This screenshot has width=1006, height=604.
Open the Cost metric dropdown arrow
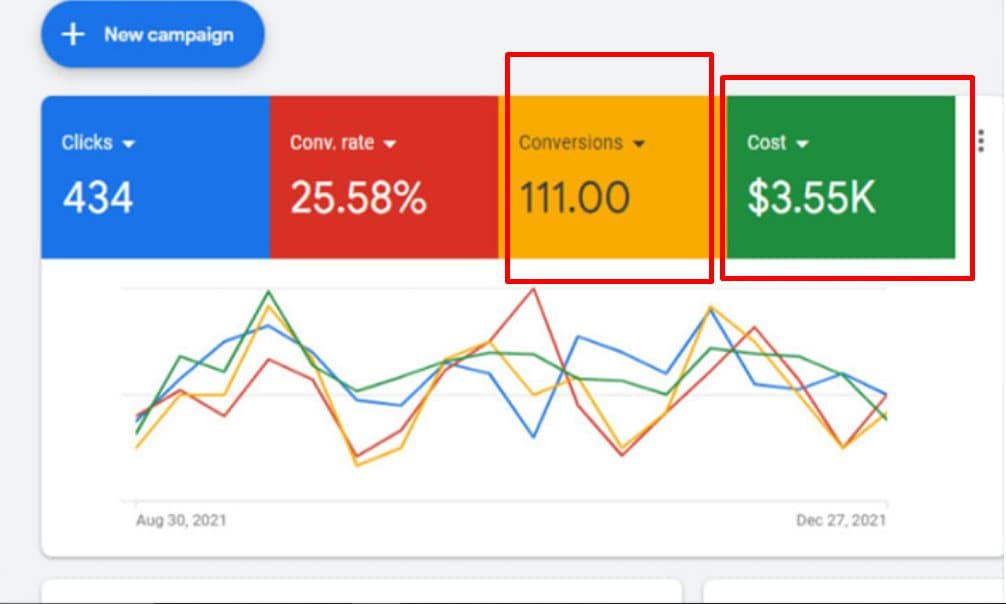(x=802, y=144)
